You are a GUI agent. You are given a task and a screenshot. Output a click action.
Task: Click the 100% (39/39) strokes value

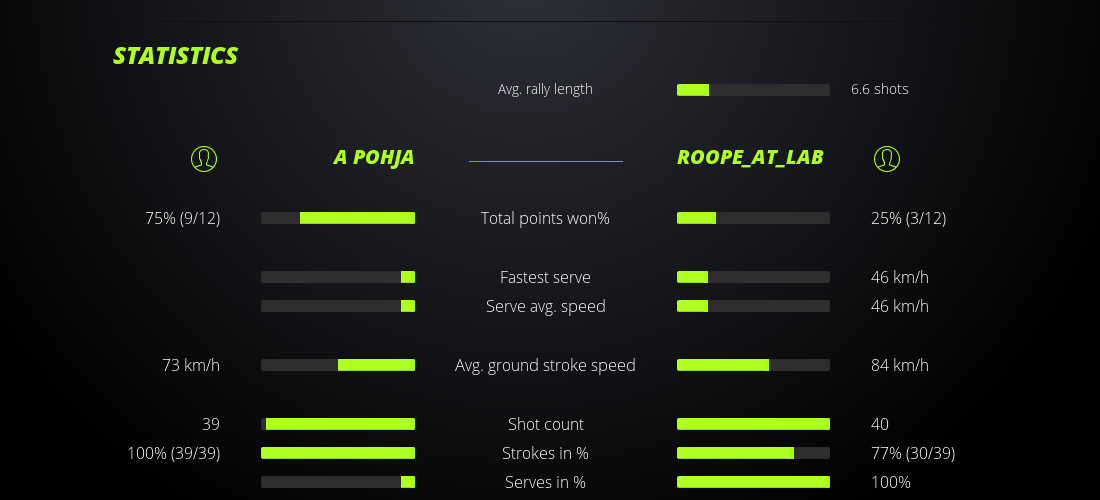174,453
